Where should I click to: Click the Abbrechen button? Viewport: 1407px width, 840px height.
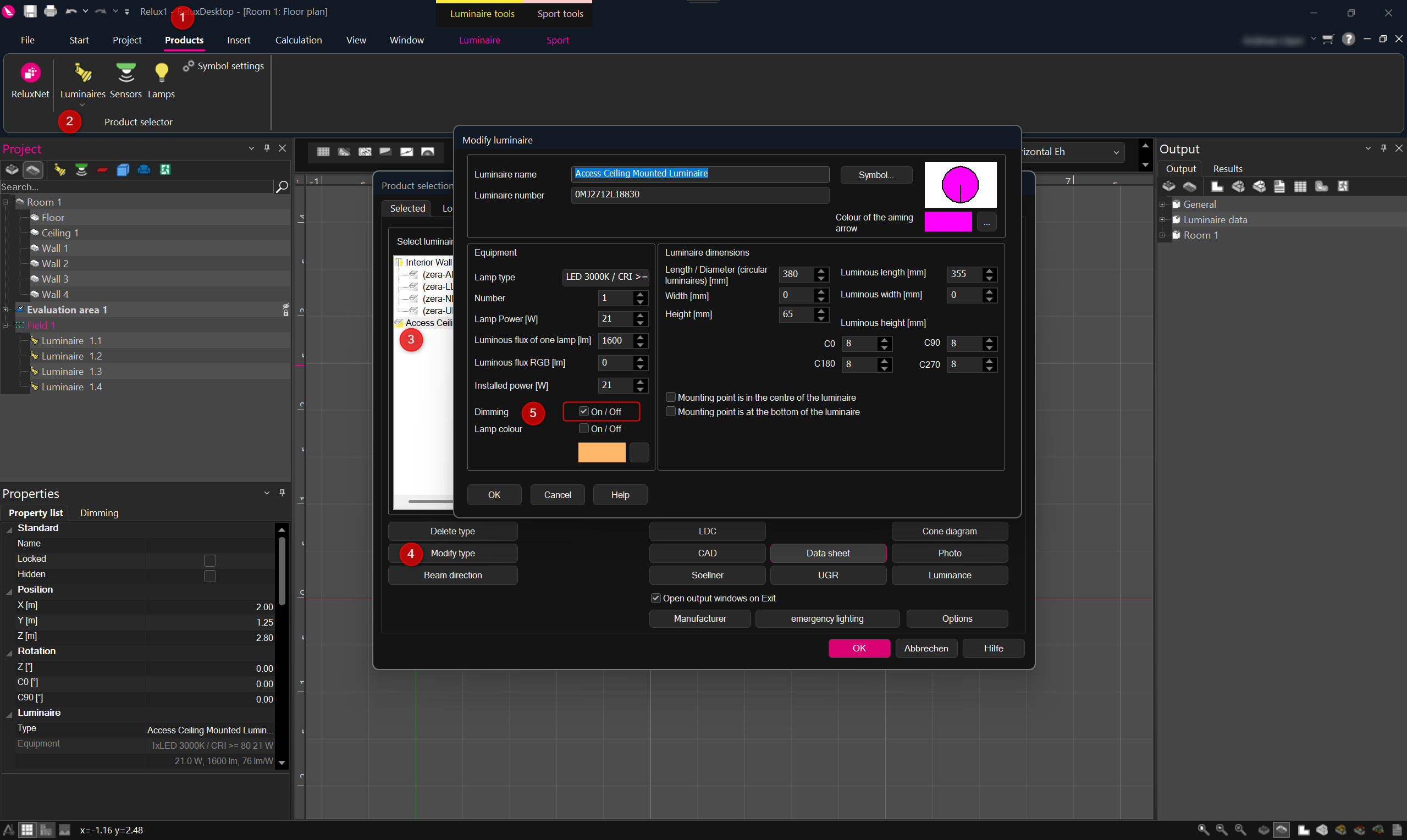[x=926, y=648]
